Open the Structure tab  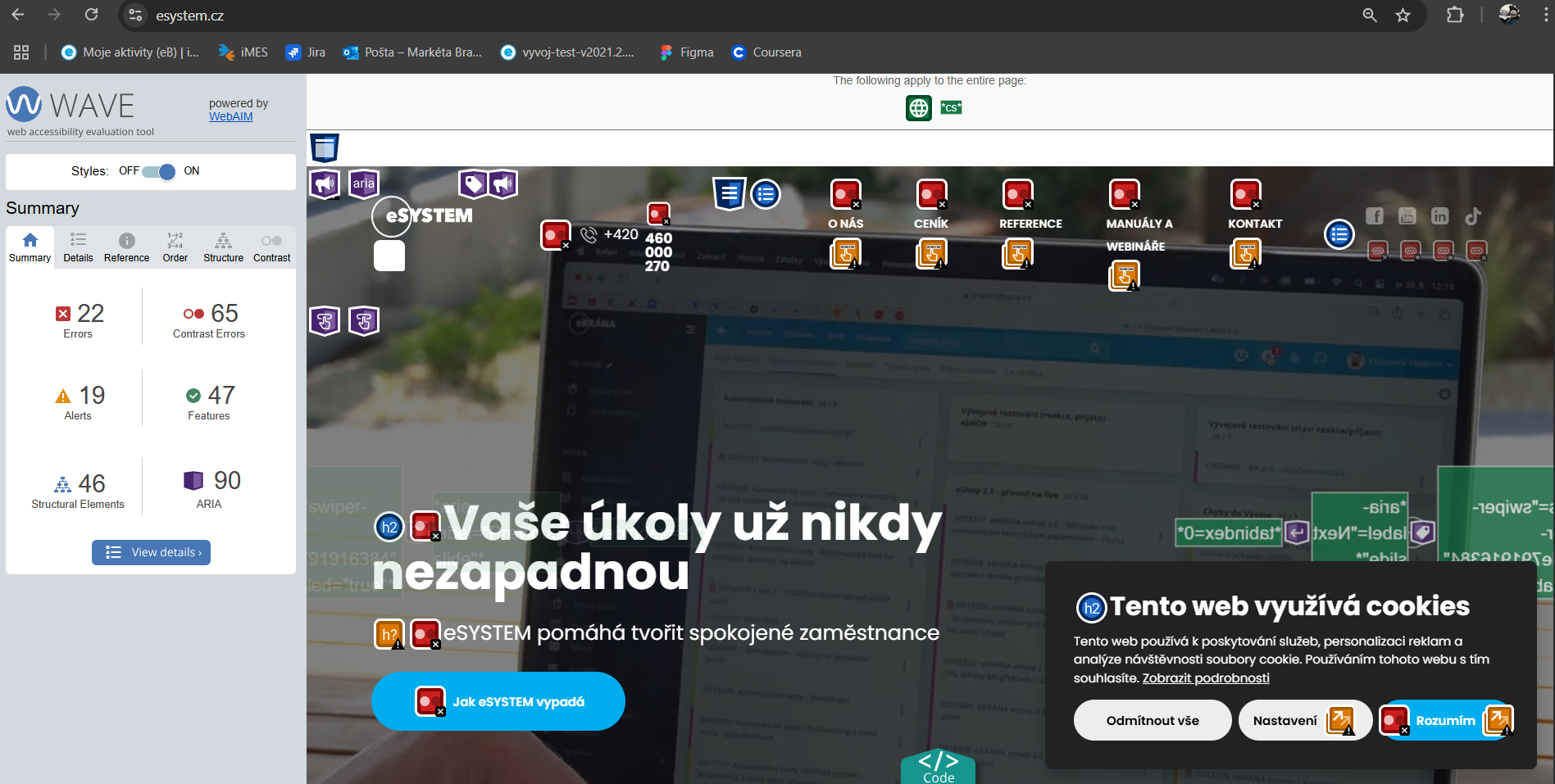point(223,247)
